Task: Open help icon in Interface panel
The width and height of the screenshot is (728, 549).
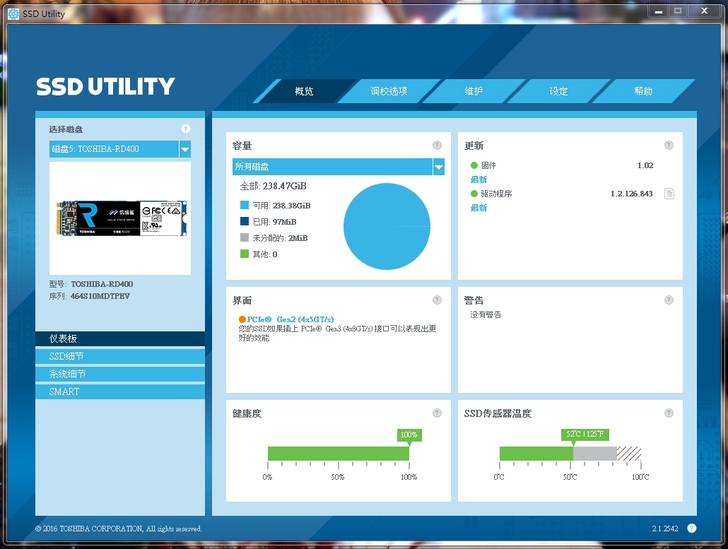Action: [x=437, y=300]
